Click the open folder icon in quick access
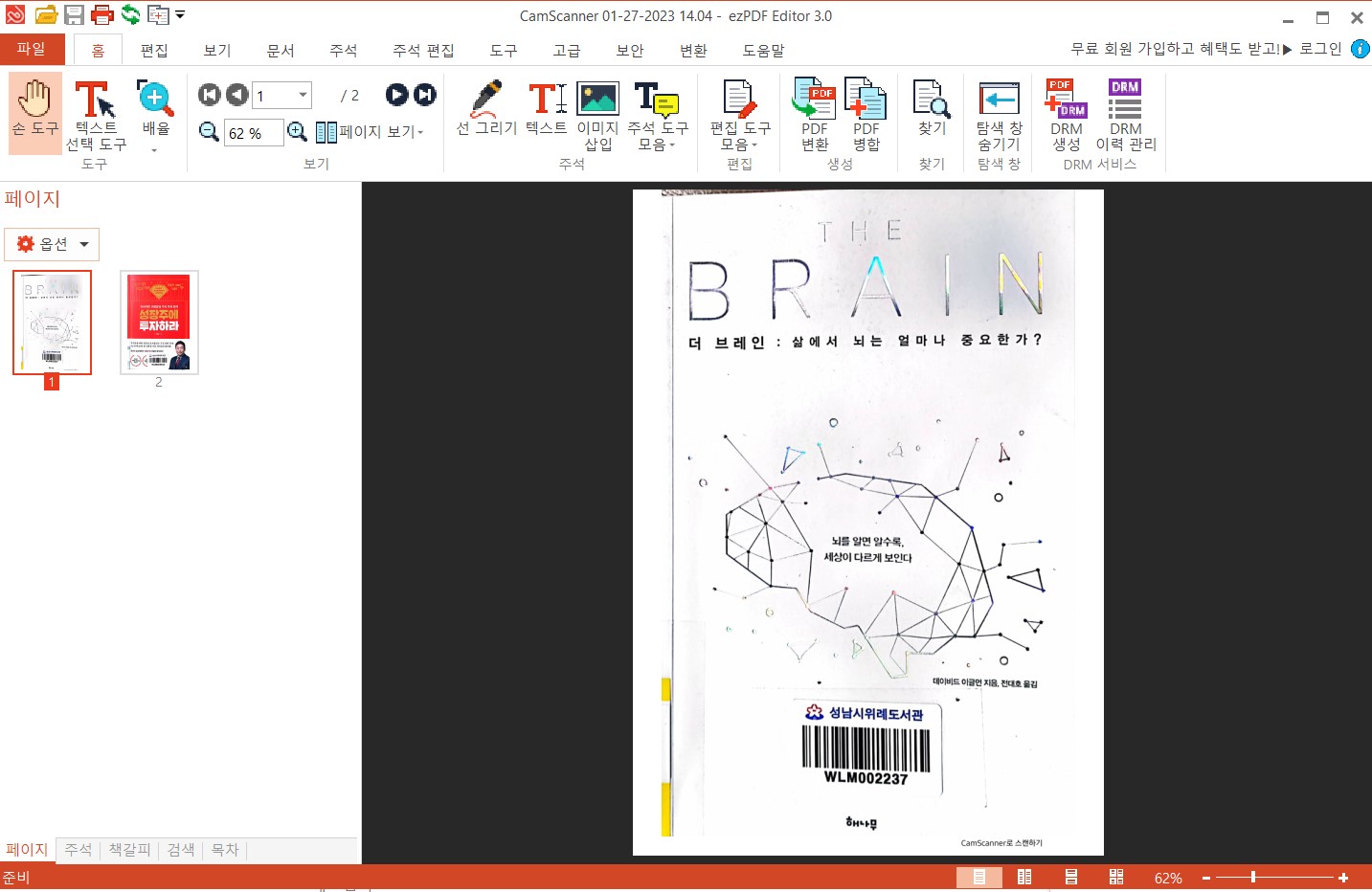Screen dimensions: 1372x892 [46, 14]
